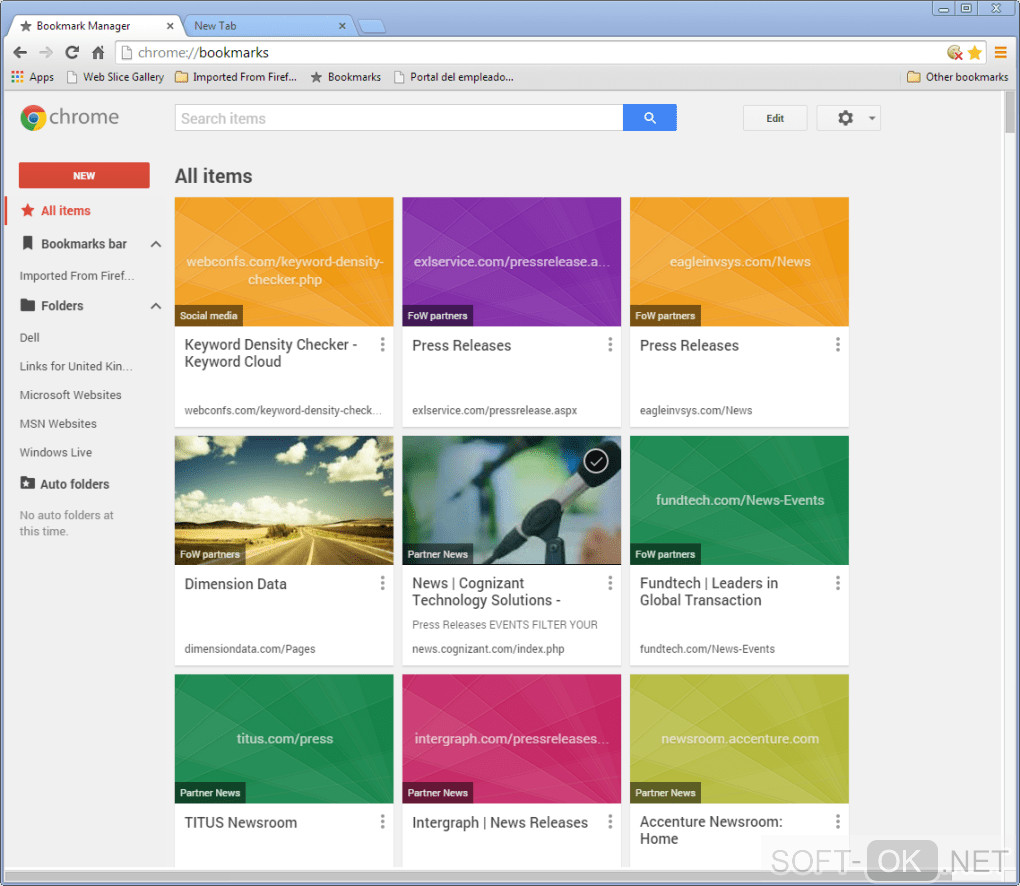Image resolution: width=1020 pixels, height=886 pixels.
Task: Open the Dell folder
Action: [x=29, y=338]
